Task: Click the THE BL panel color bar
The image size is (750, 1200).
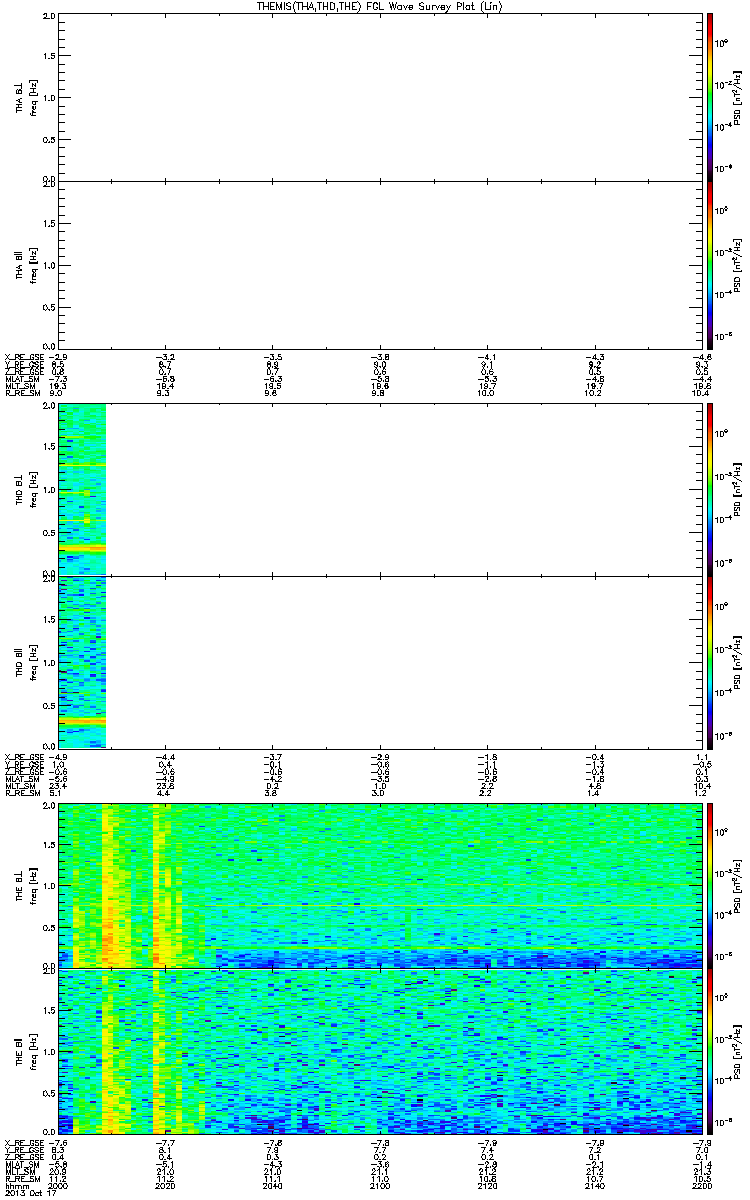Action: (709, 884)
